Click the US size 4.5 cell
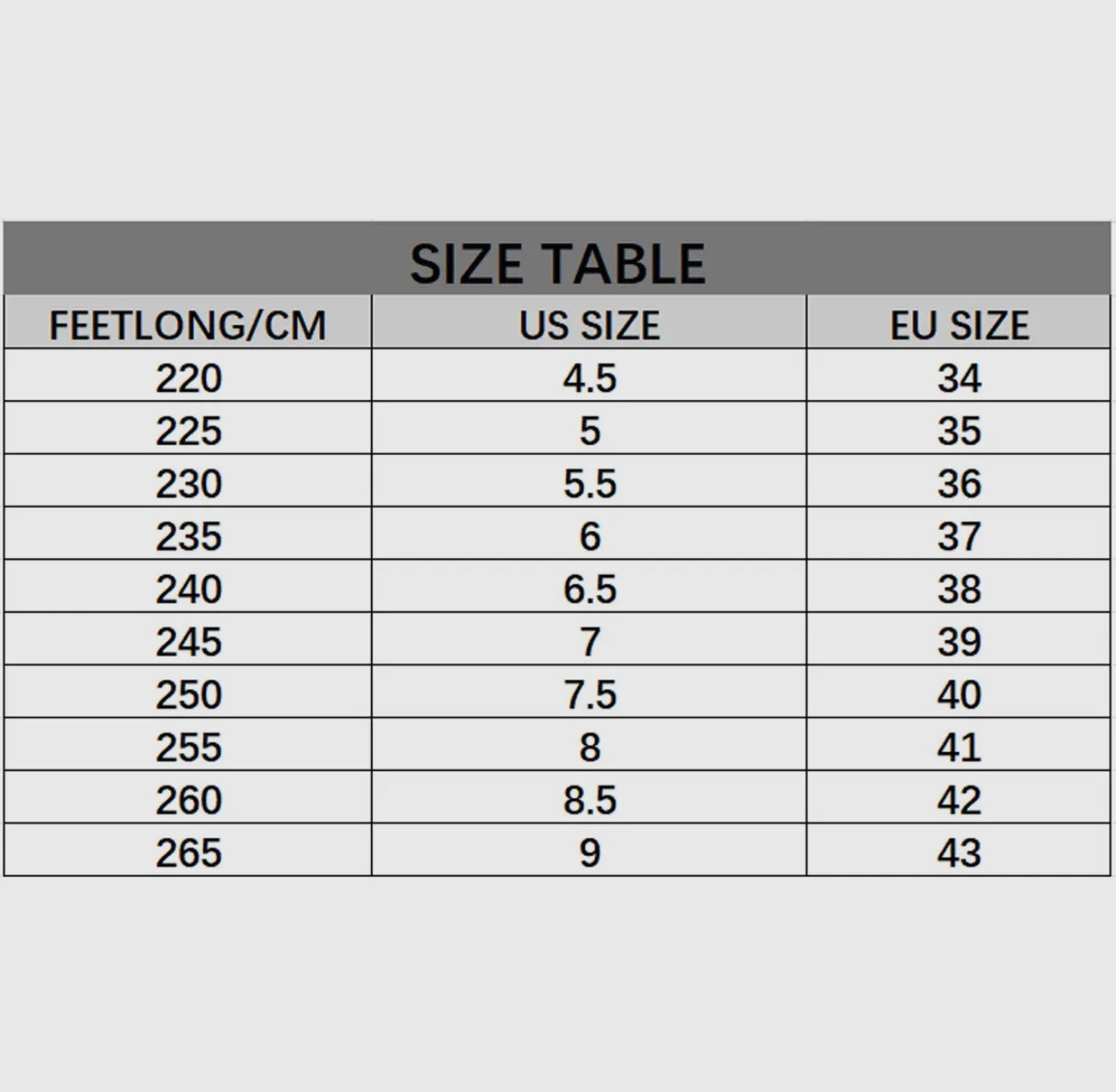This screenshot has width=1116, height=1092. [x=589, y=378]
